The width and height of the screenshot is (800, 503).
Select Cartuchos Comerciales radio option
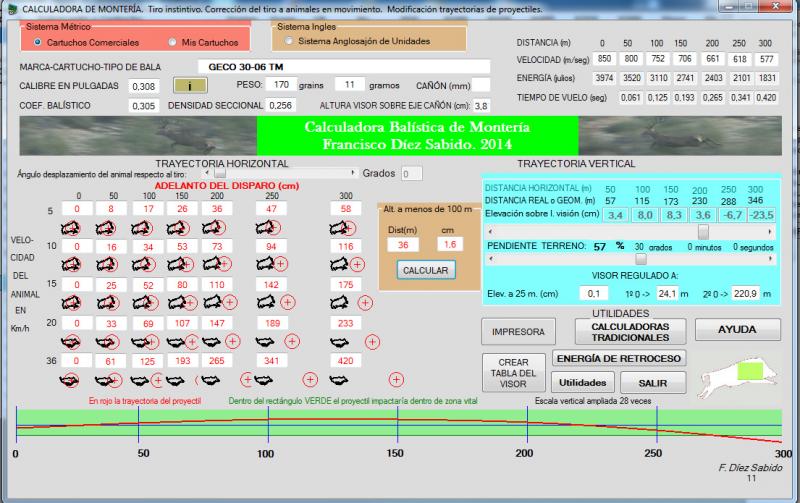[x=38, y=42]
